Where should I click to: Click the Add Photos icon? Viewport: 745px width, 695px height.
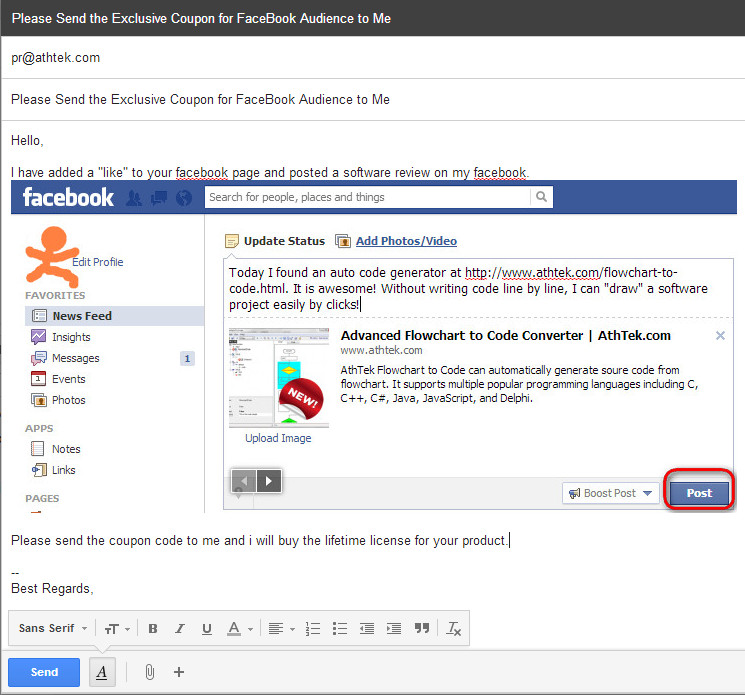pyautogui.click(x=343, y=241)
